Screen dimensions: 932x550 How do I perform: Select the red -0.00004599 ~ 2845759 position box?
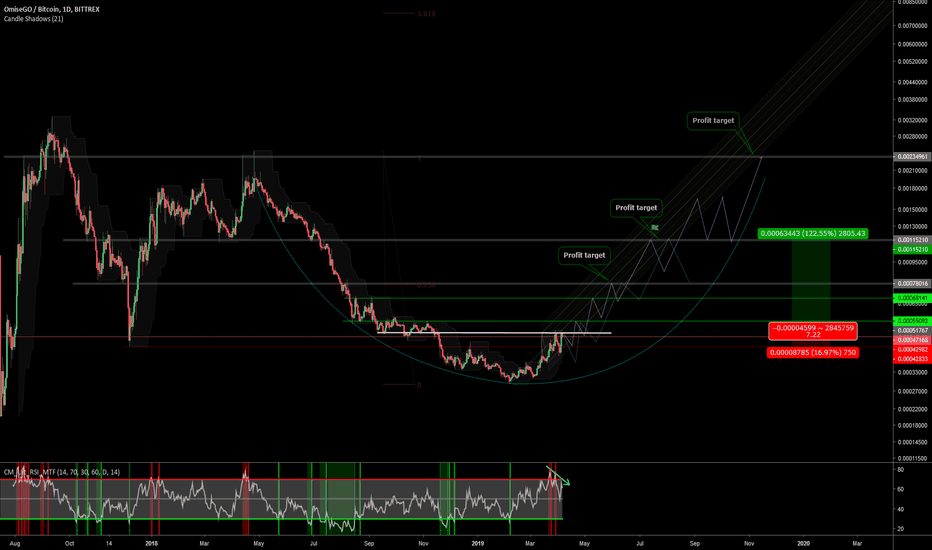click(813, 331)
